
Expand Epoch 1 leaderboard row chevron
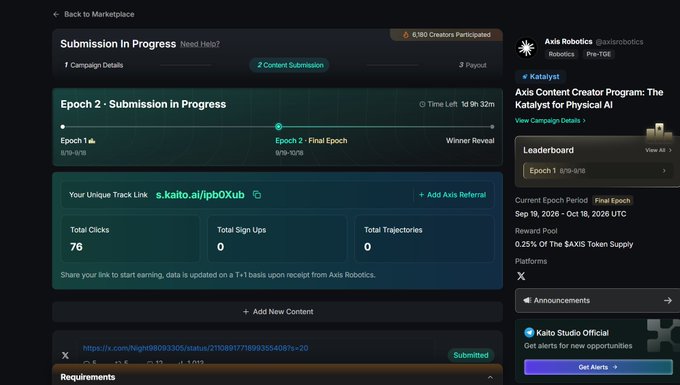pyautogui.click(x=664, y=171)
